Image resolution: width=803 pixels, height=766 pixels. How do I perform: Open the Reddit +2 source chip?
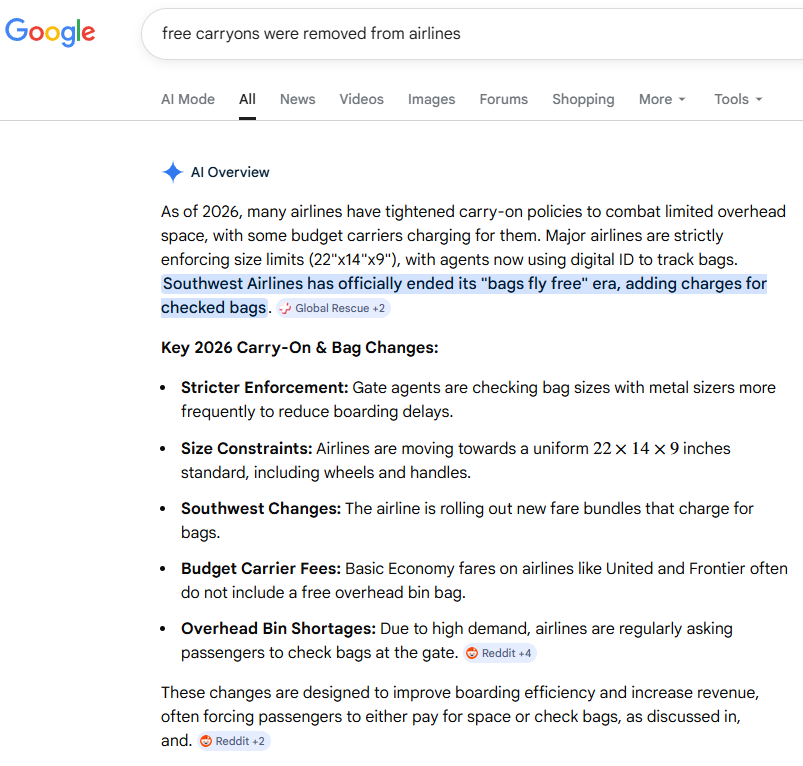234,741
